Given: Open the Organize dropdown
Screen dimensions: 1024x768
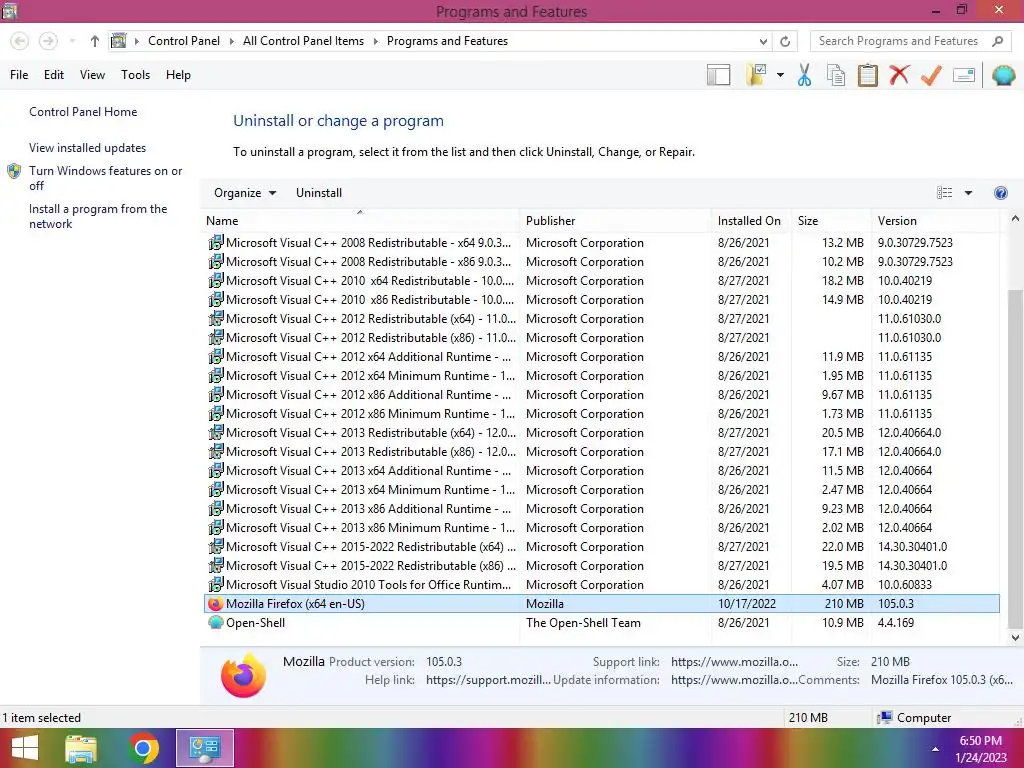Looking at the screenshot, I should [x=245, y=193].
